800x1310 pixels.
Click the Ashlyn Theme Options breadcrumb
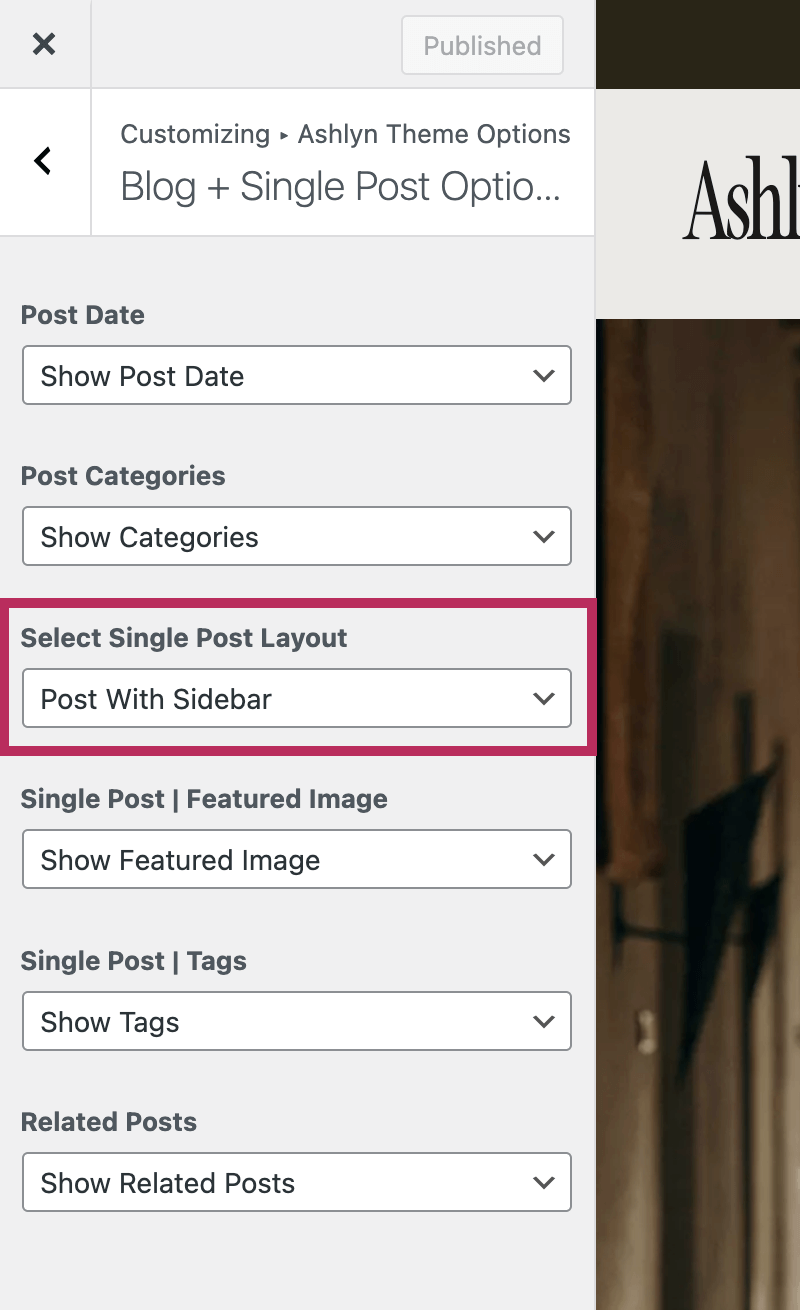[433, 133]
